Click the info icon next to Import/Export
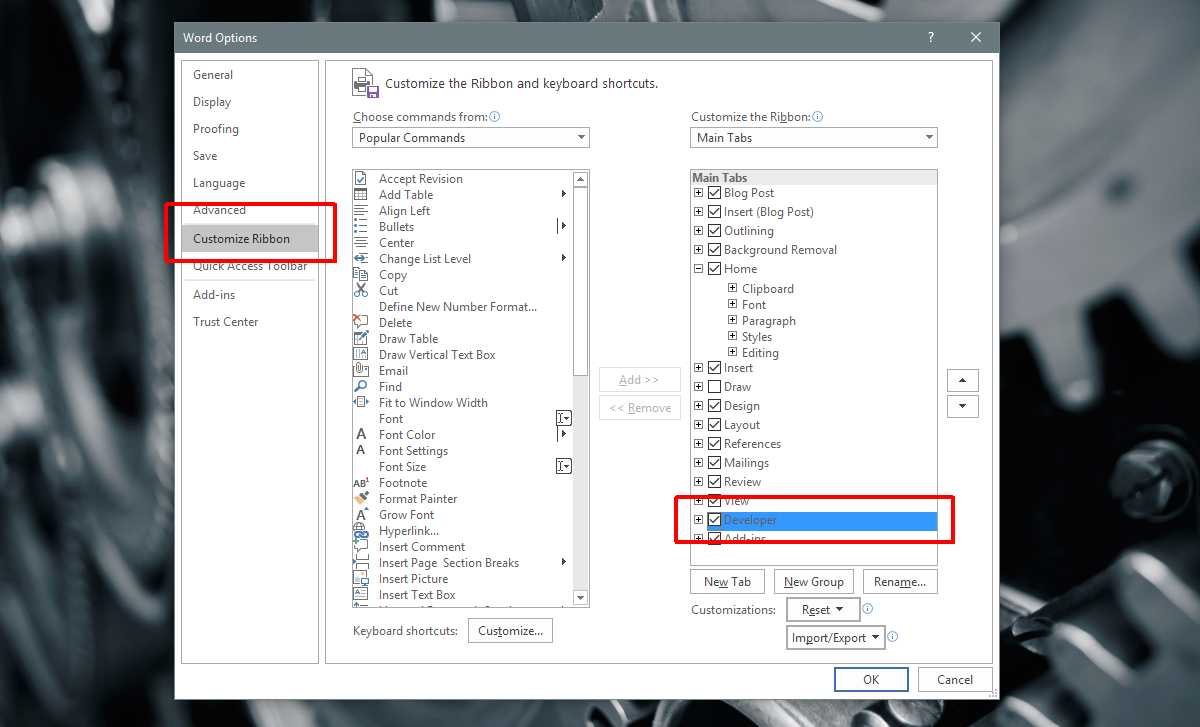This screenshot has height=727, width=1200. point(893,636)
